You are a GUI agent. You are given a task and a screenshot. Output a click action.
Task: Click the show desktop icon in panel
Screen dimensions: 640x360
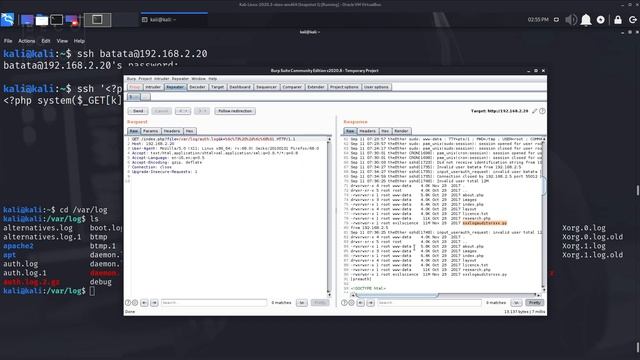coord(27,20)
